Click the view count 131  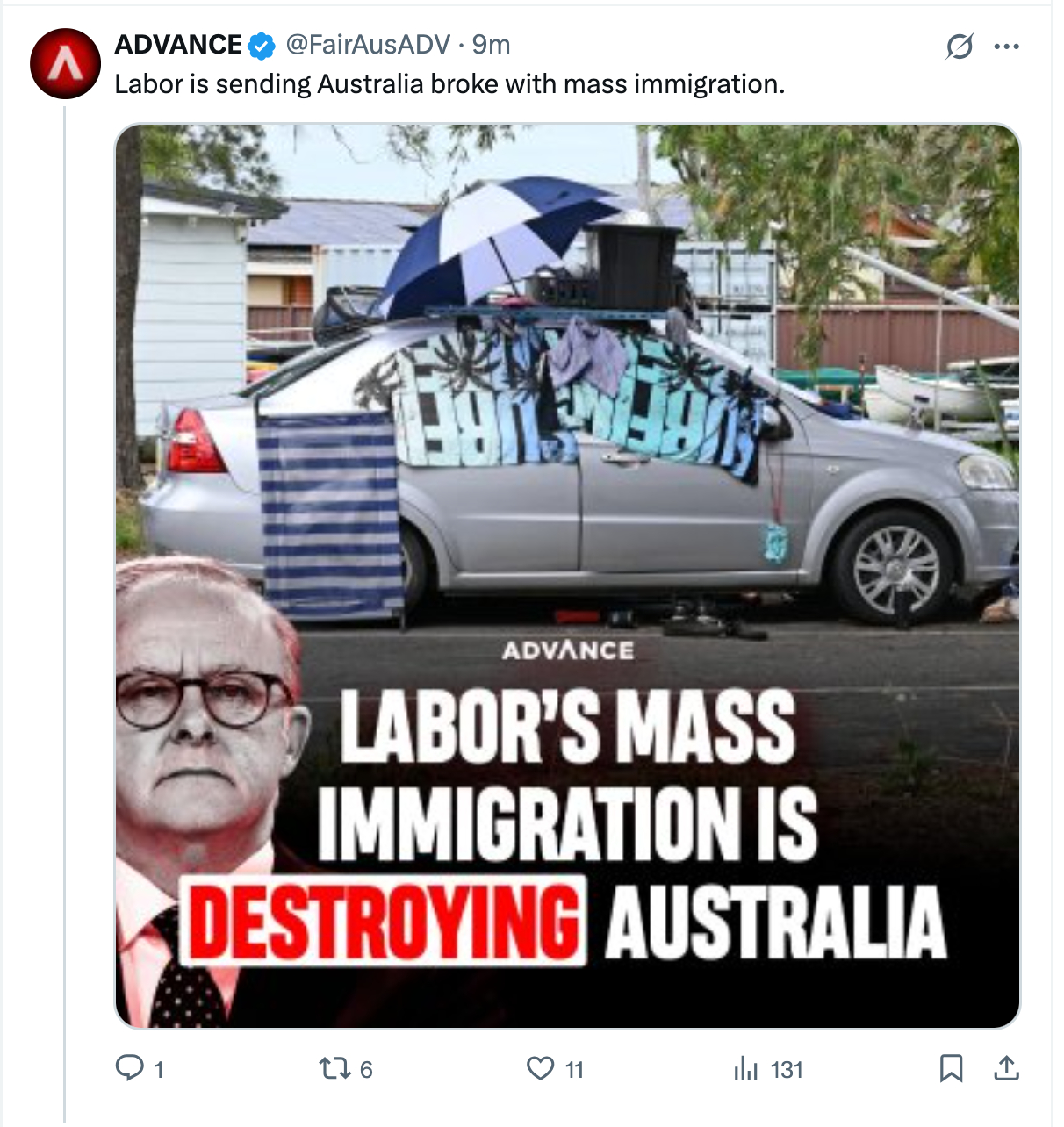[787, 1069]
